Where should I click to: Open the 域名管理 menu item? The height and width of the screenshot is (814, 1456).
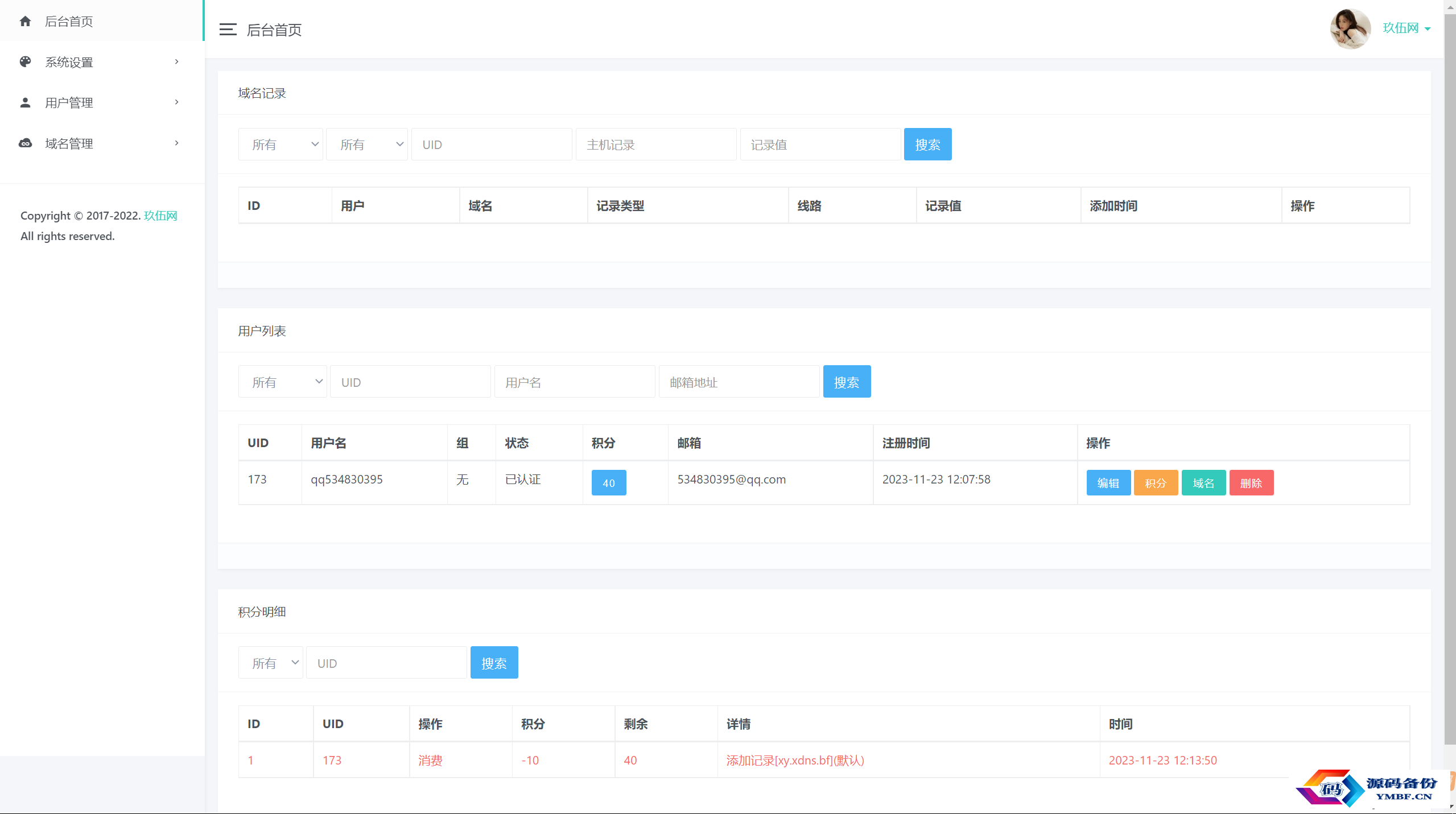(102, 143)
